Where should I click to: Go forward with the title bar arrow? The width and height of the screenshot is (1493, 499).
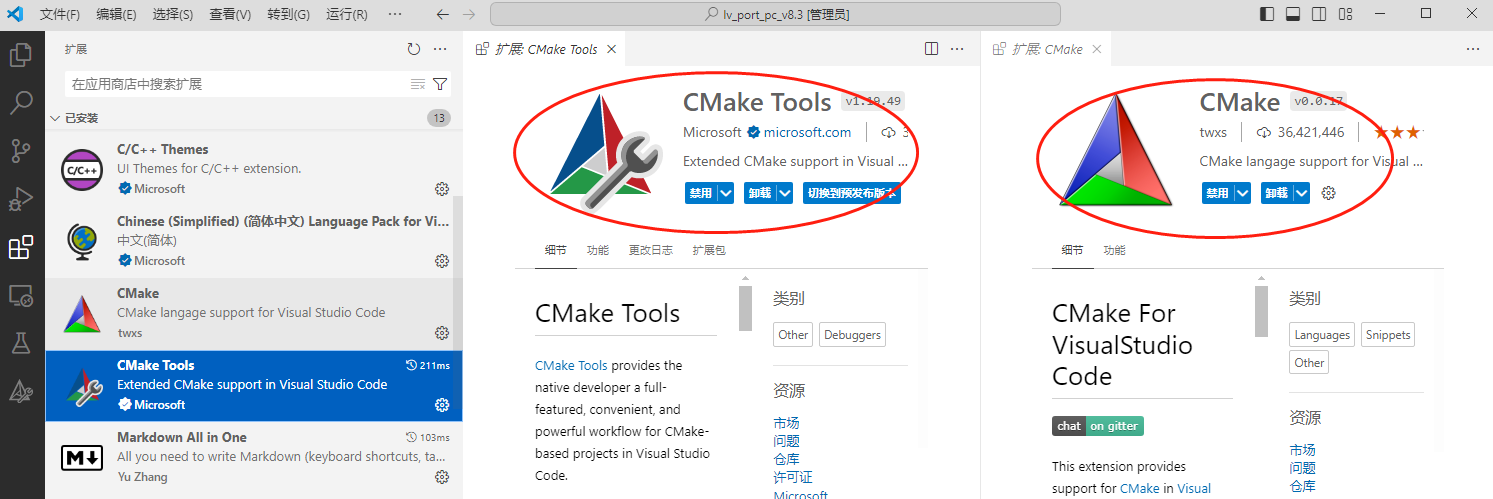(470, 14)
